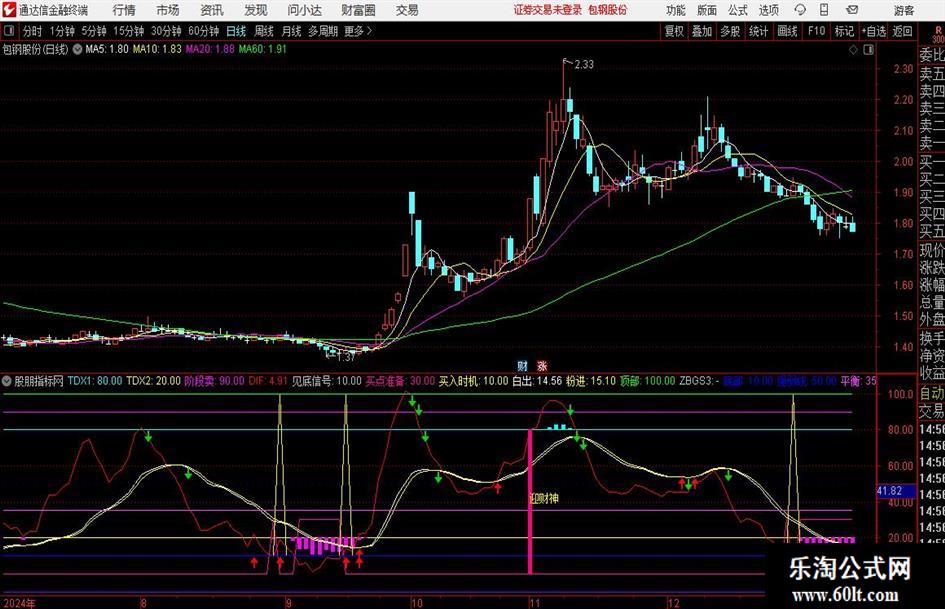Image resolution: width=945 pixels, height=609 pixels.
Task: Open the 交易 menu
Action: 407,10
